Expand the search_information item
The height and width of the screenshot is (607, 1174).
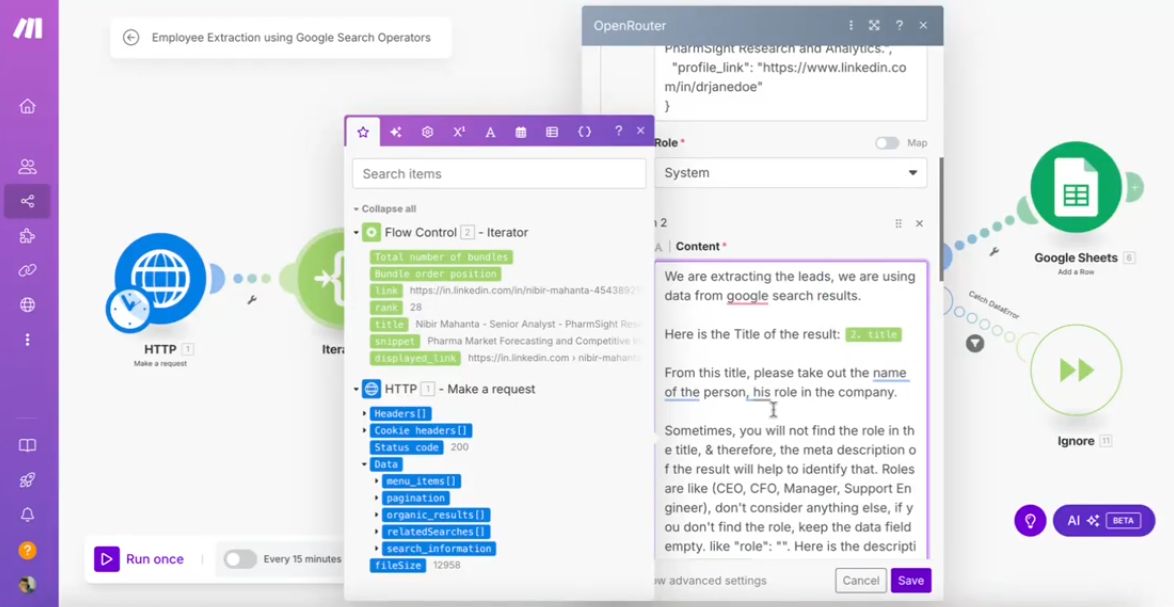[x=377, y=549]
